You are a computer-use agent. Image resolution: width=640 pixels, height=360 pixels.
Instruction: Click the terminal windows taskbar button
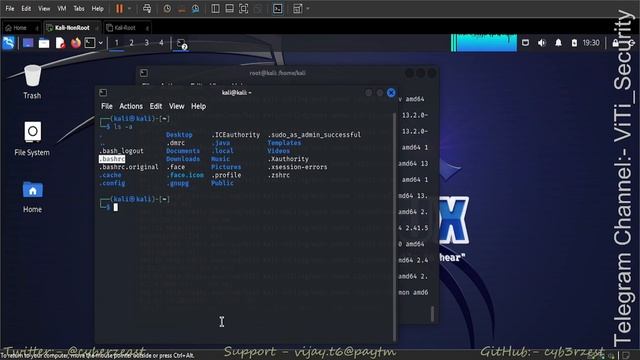(x=182, y=44)
